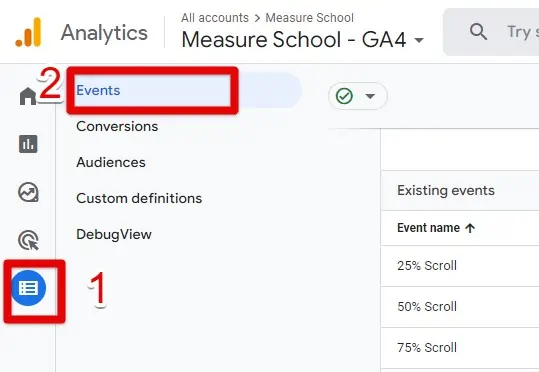Open Conversions menu item
The image size is (539, 372).
pos(117,126)
